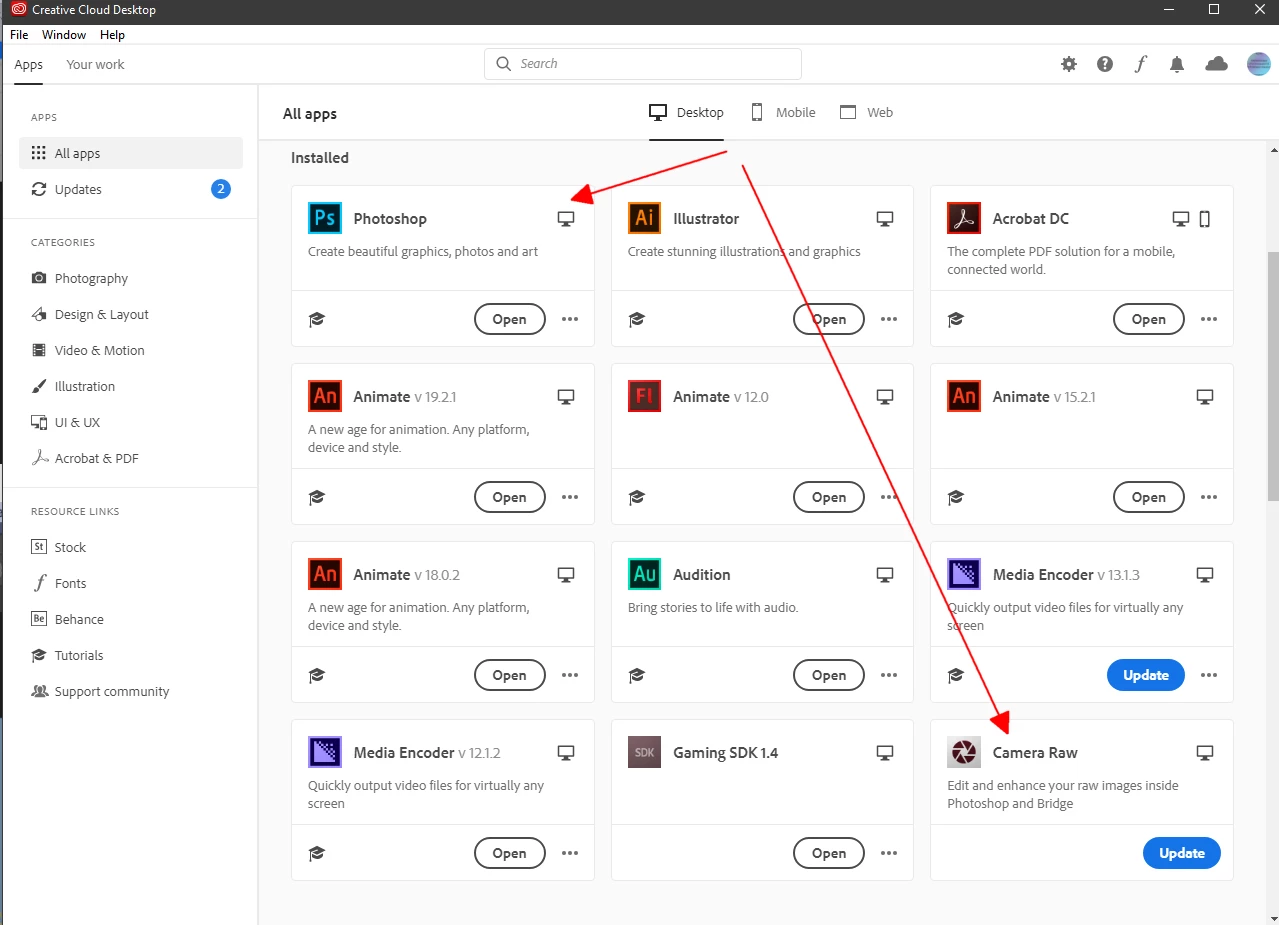Open the help question mark icon
Screen dimensions: 1279x925
[1105, 64]
